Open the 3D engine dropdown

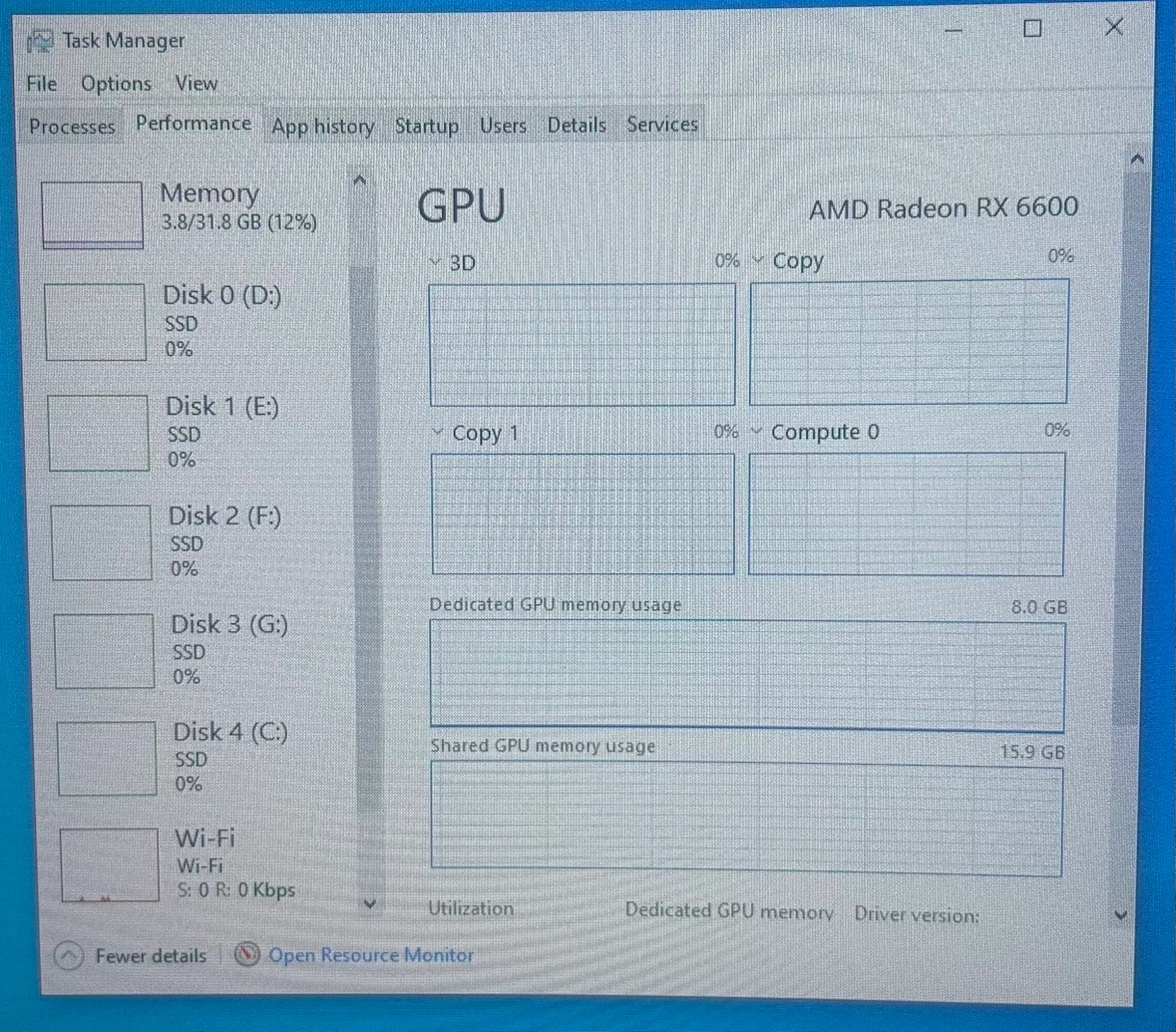coord(435,262)
